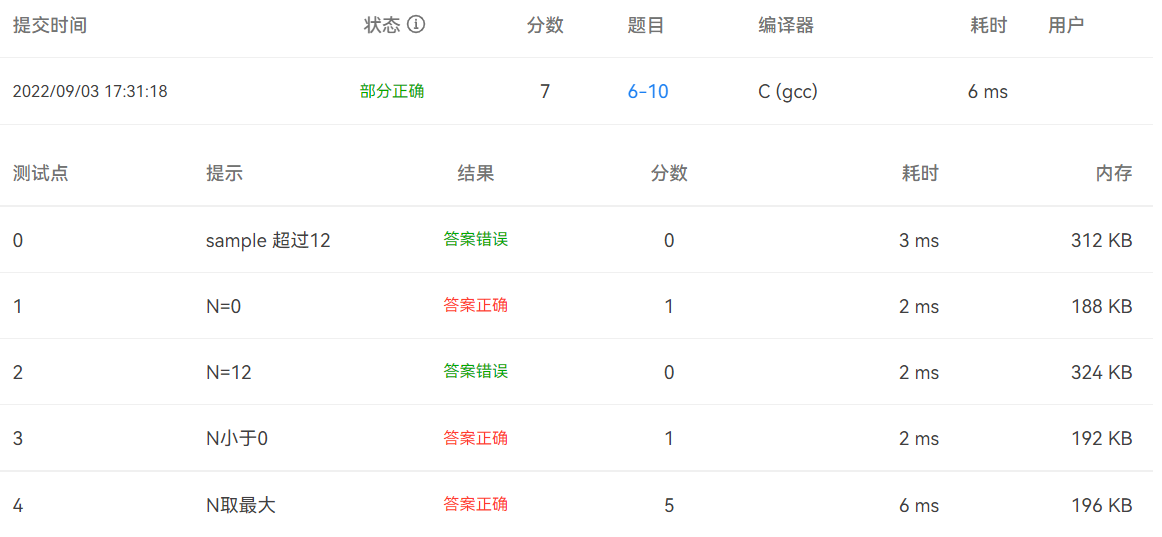
Task: Select the 'sample 超过12' hint text
Action: 268,240
